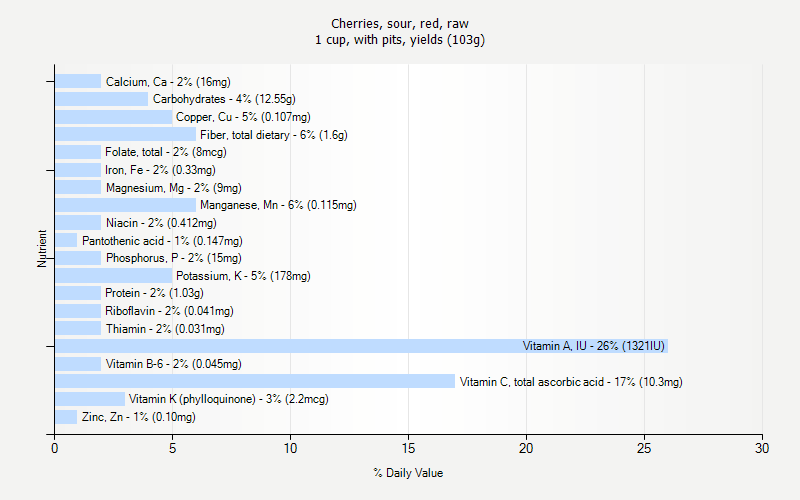
Task: Click the Potassium, K - 5% (178mg) label
Action: click(x=243, y=276)
